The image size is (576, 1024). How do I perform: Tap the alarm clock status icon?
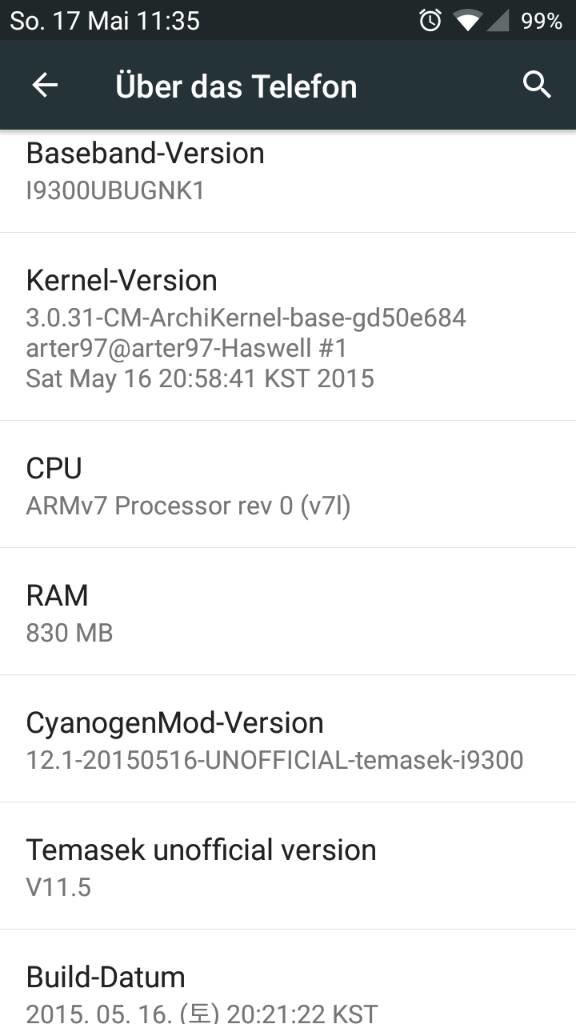coord(430,21)
